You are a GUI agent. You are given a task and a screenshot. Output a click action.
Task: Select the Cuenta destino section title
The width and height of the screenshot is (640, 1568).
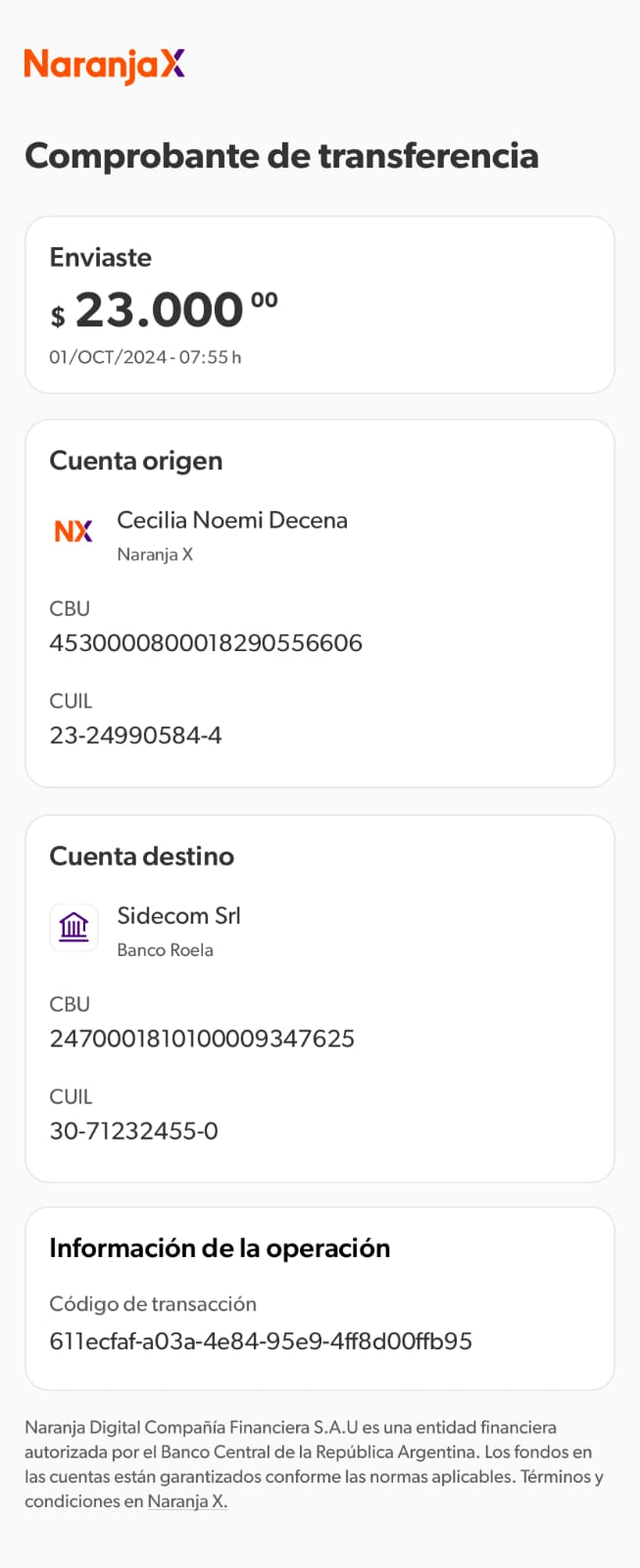click(x=142, y=856)
